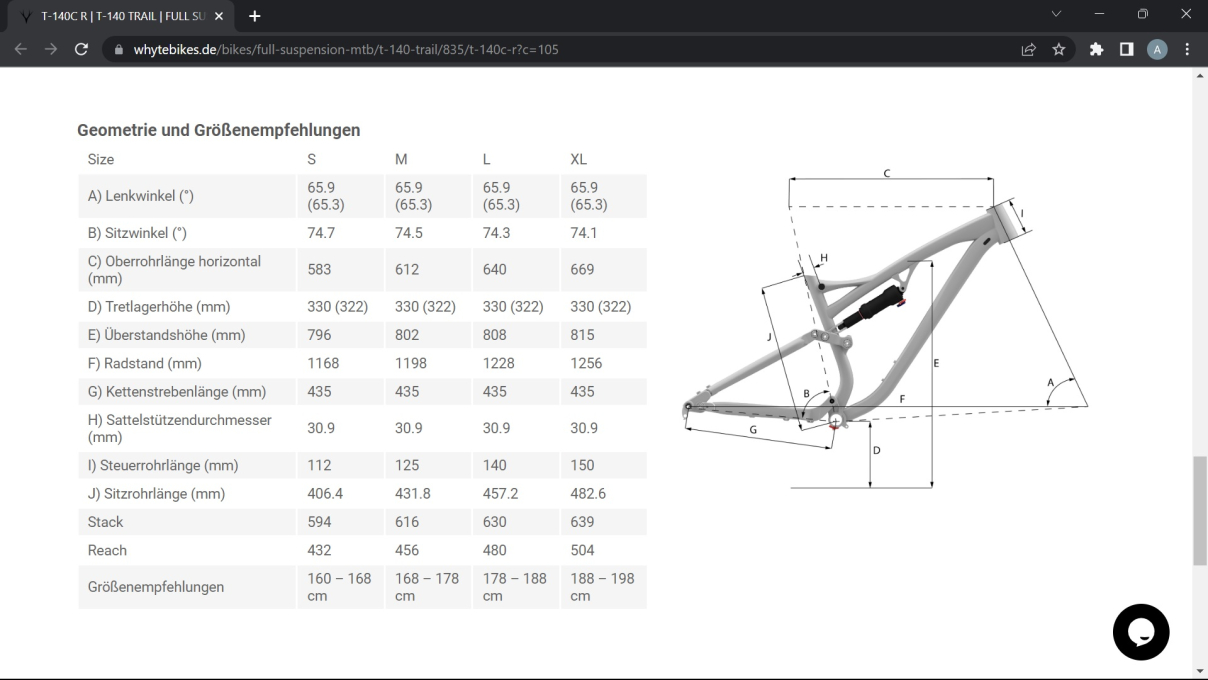This screenshot has height=680, width=1208.
Task: Click the 'Size' header cell
Action: click(101, 159)
